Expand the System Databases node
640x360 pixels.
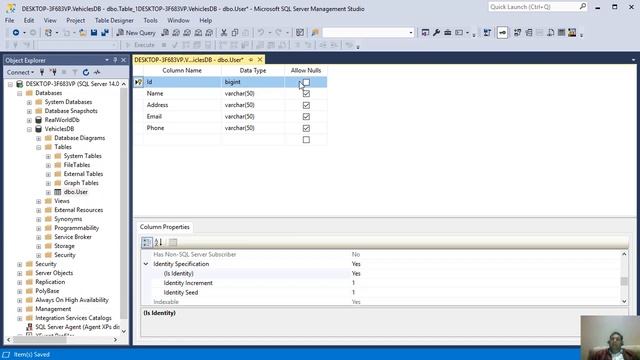pos(29,102)
